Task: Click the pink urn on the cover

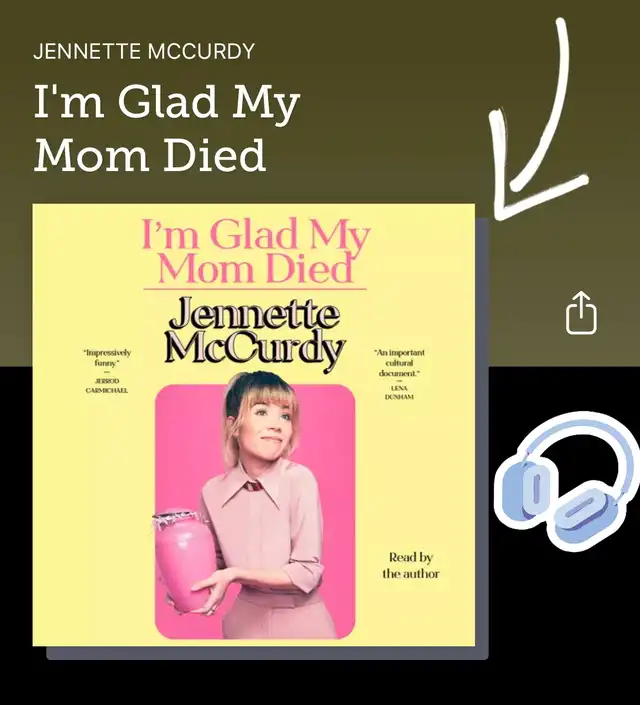Action: (184, 562)
